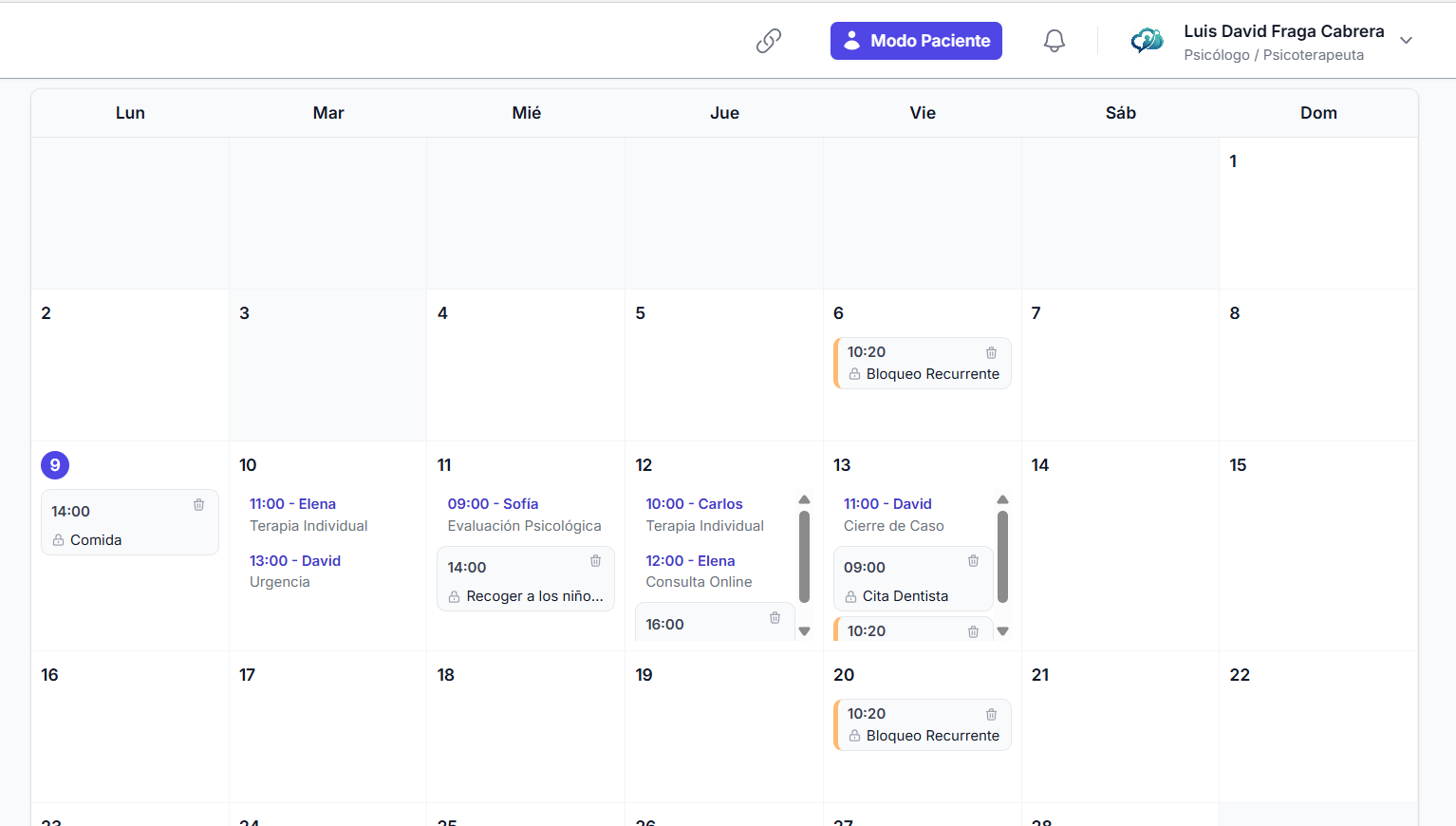
Task: Click the "Modo Paciente" button
Action: pos(915,40)
